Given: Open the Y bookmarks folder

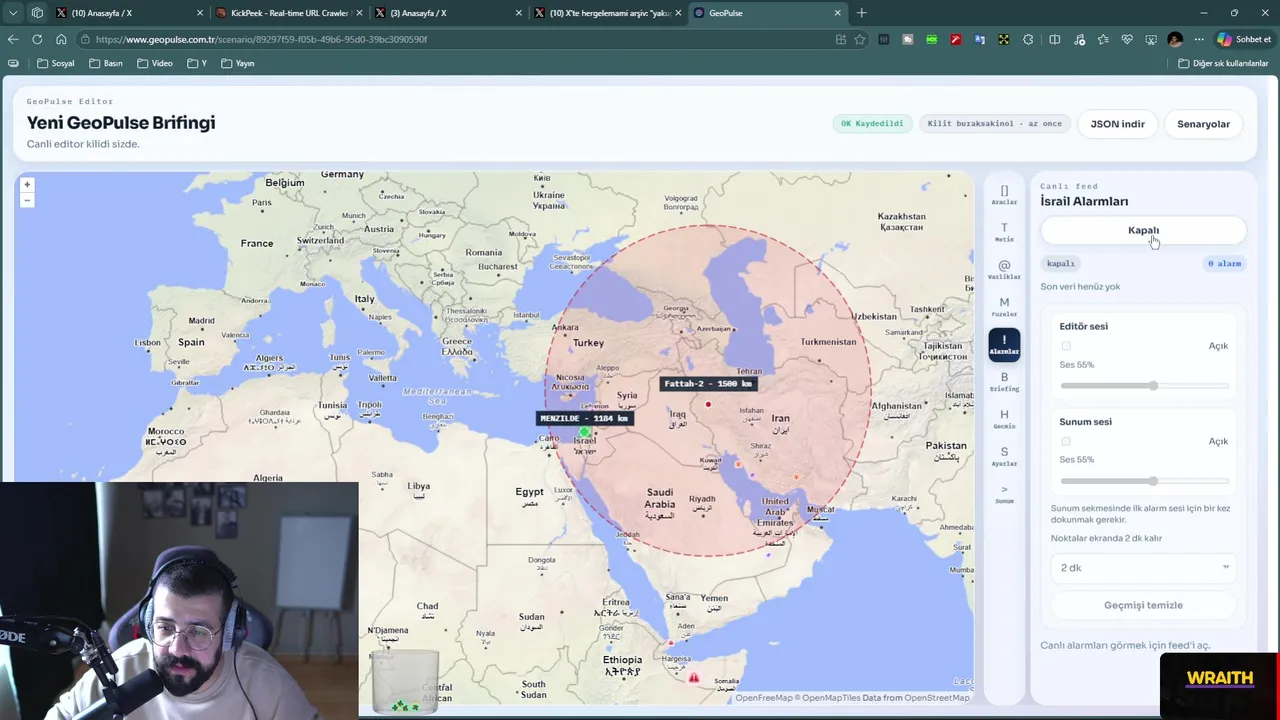Looking at the screenshot, I should coord(197,63).
